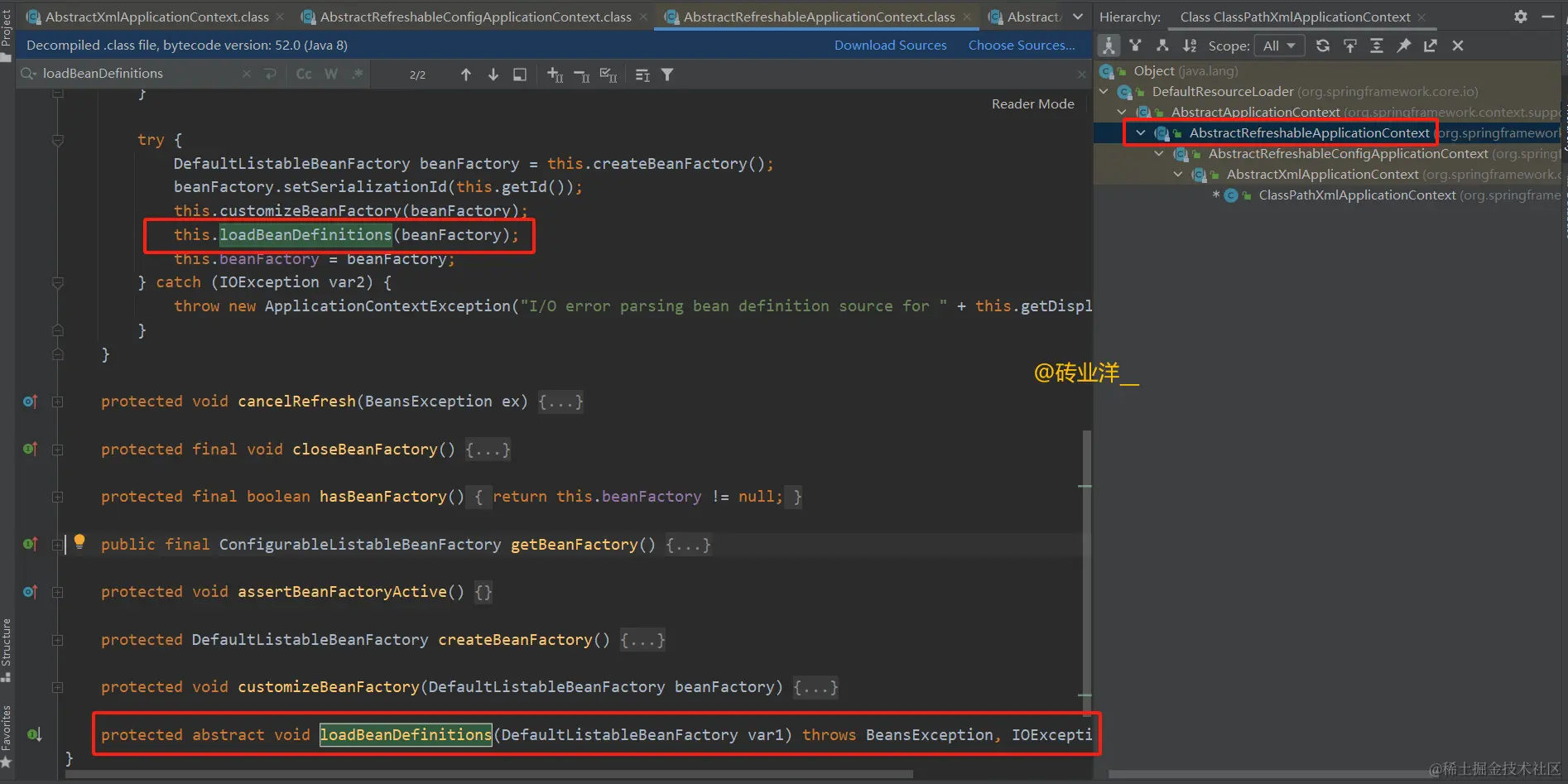This screenshot has width=1568, height=784.
Task: Select ClassPathXmlApplicationContext in hierarchy tree
Action: [1357, 195]
